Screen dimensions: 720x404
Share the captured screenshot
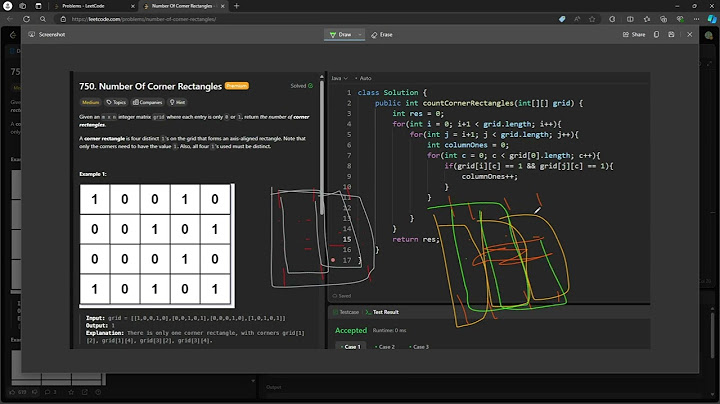(634, 34)
